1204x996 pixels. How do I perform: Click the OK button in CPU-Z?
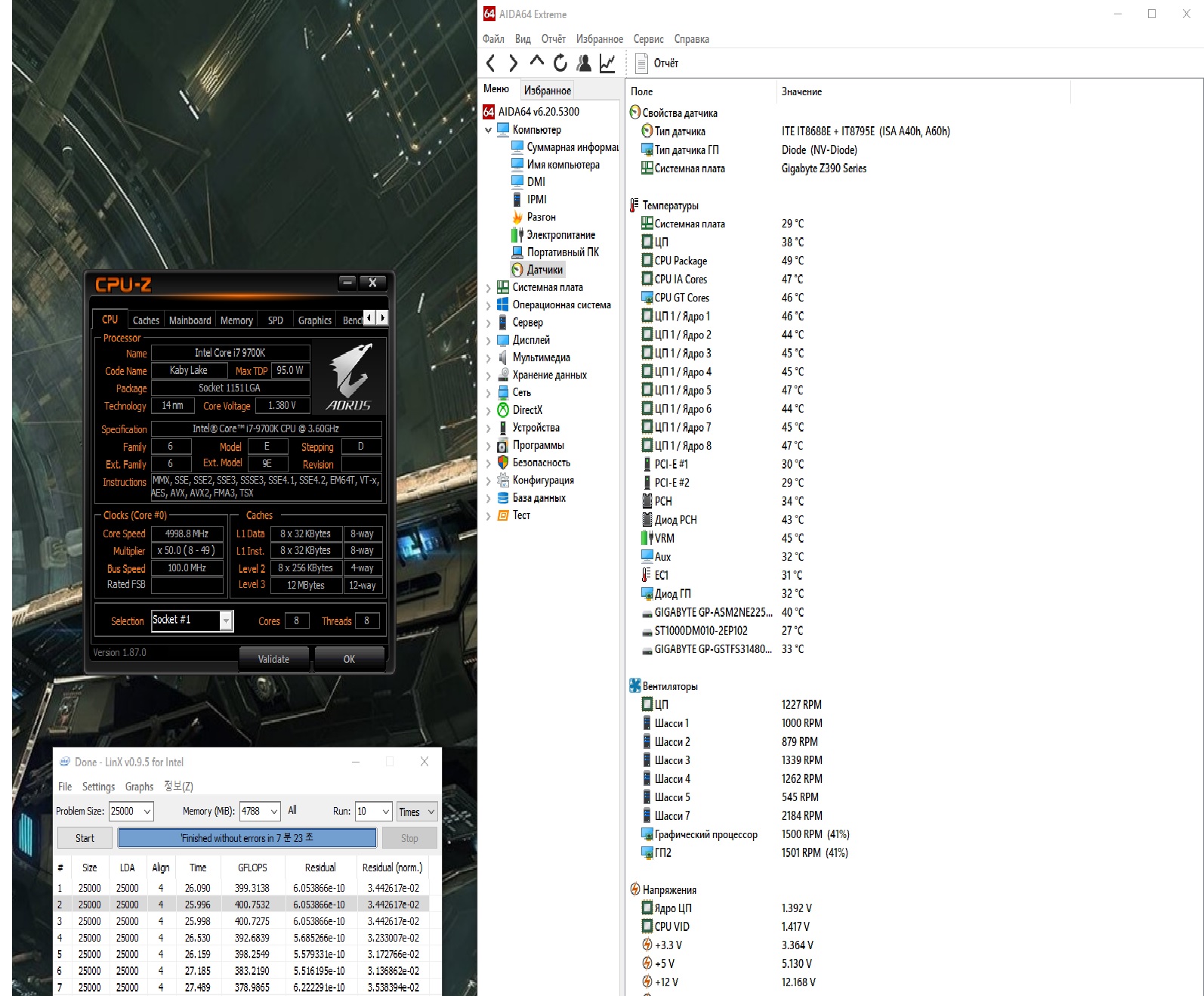[349, 659]
